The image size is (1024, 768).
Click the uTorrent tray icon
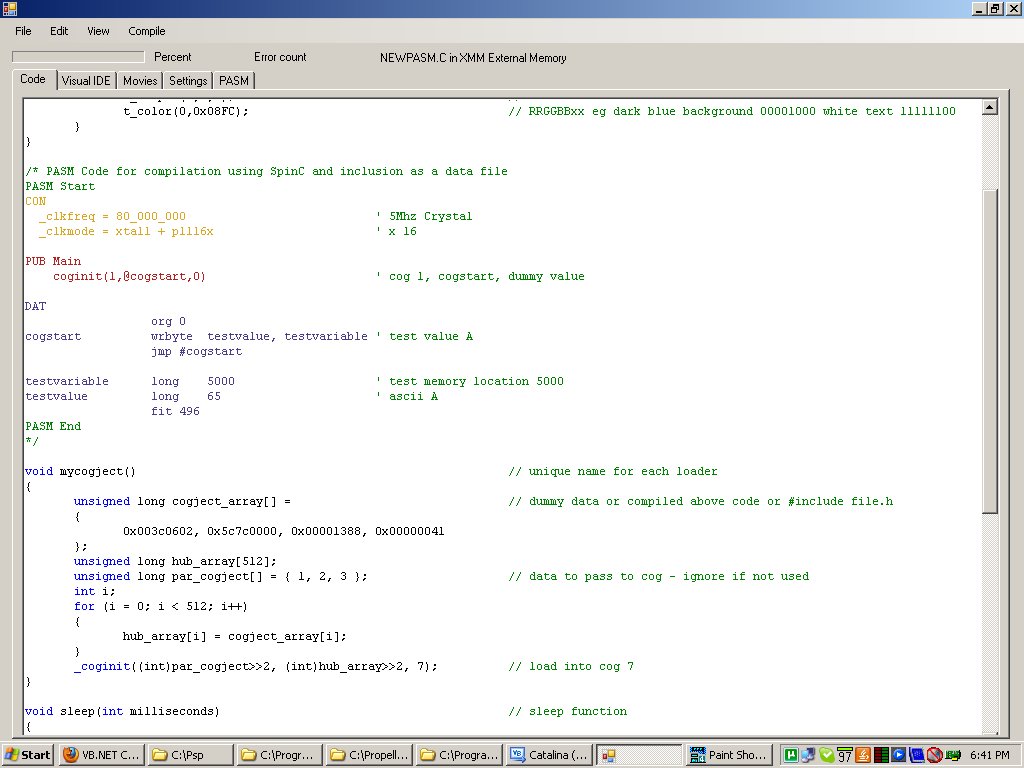791,755
